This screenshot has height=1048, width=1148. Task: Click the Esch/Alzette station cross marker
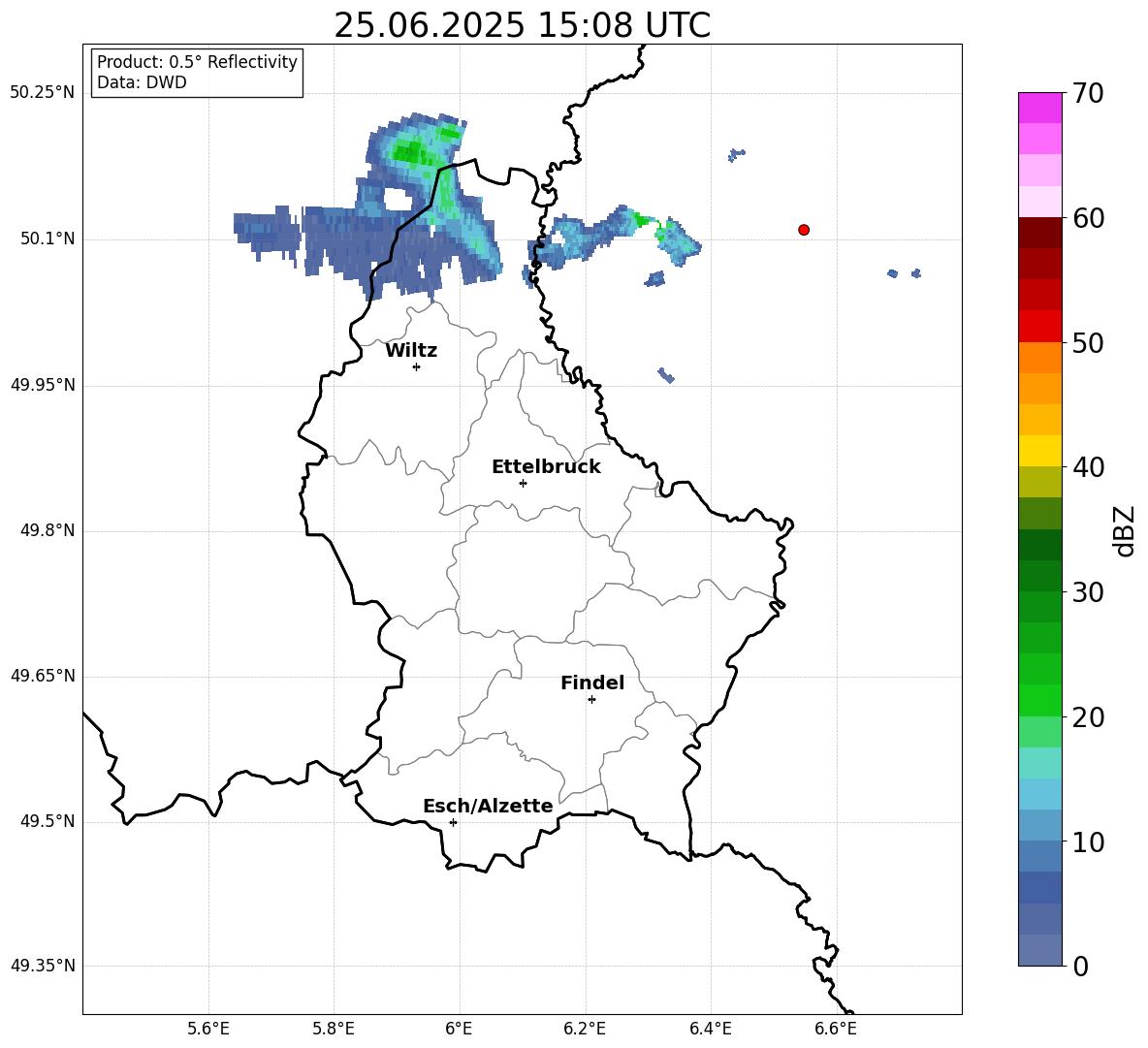click(453, 822)
